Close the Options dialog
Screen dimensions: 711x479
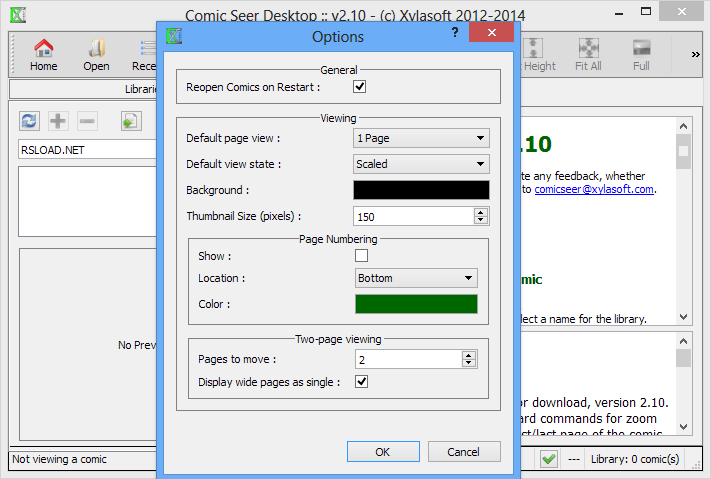(492, 32)
